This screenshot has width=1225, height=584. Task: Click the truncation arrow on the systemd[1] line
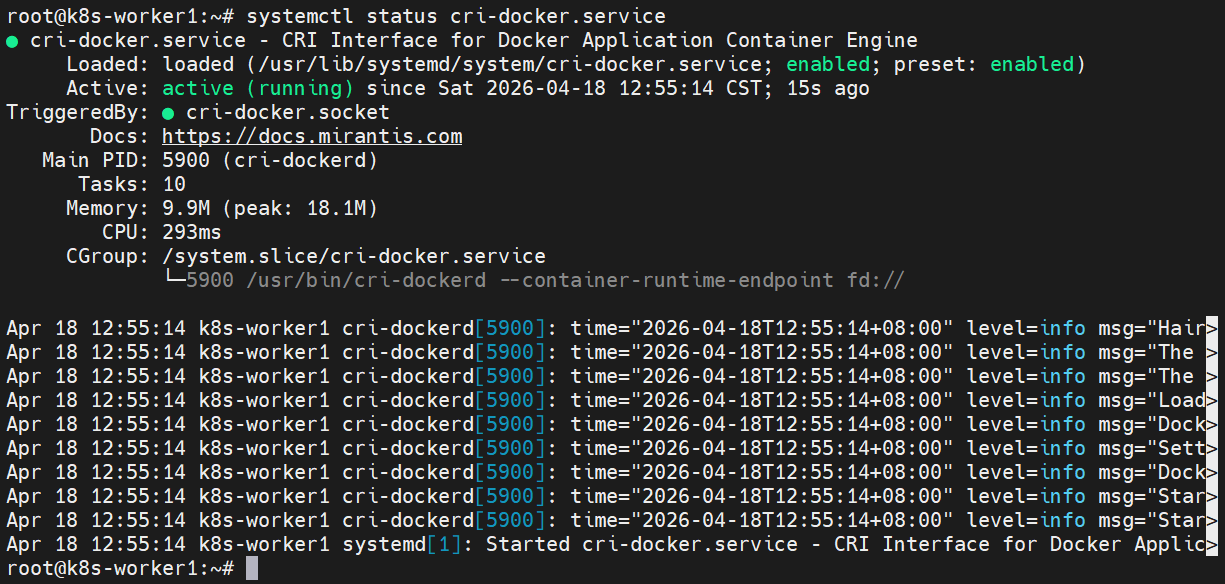1212,545
